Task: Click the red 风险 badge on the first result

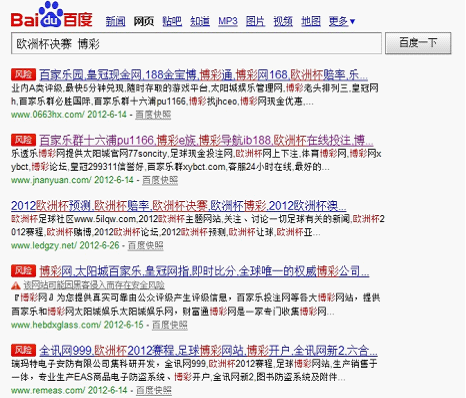Action: coord(23,74)
